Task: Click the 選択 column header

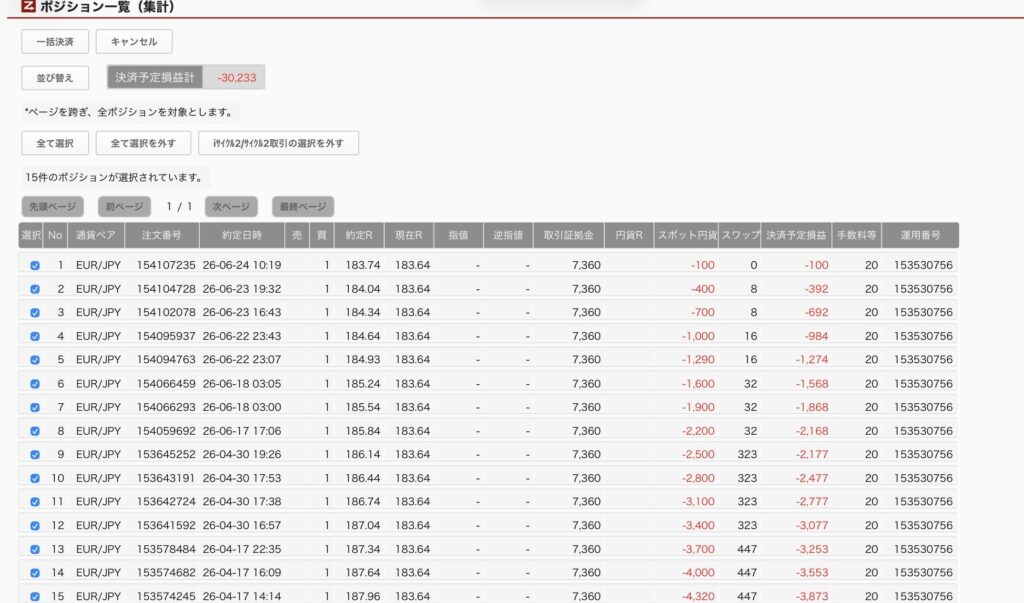Action: (x=31, y=235)
